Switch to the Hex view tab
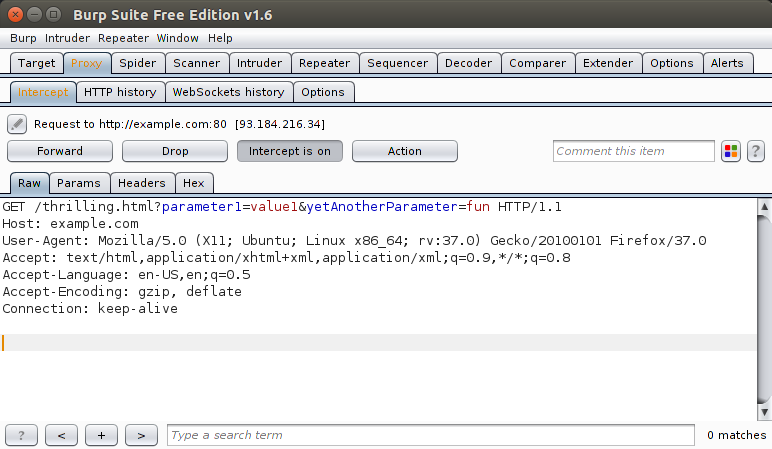The width and height of the screenshot is (772, 449). point(193,183)
